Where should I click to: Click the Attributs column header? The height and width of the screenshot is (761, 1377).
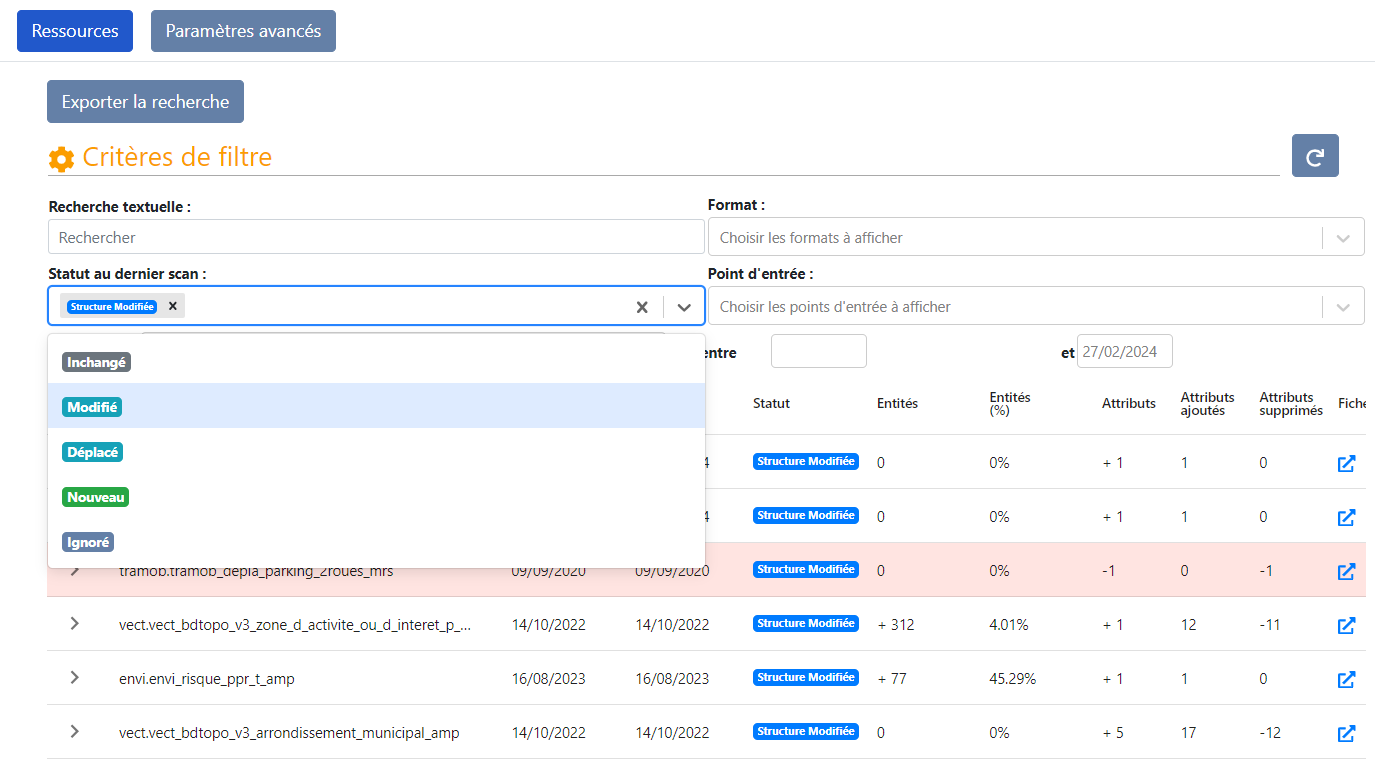pyautogui.click(x=1129, y=403)
